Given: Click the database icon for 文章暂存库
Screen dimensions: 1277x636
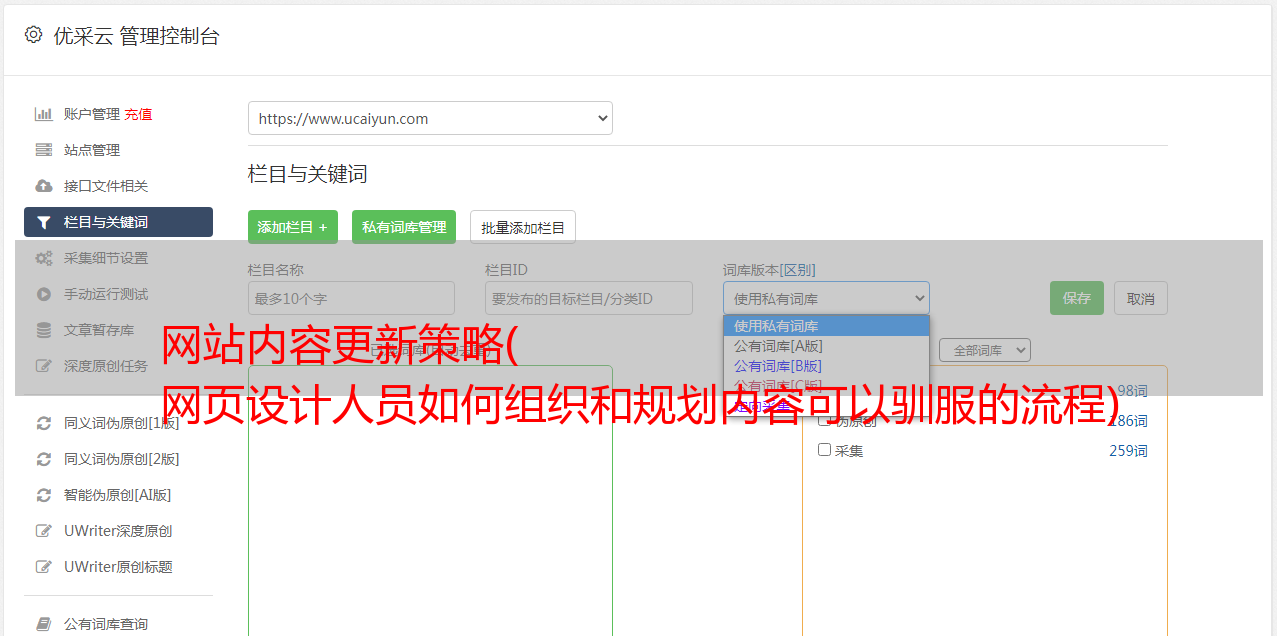Looking at the screenshot, I should coord(43,330).
